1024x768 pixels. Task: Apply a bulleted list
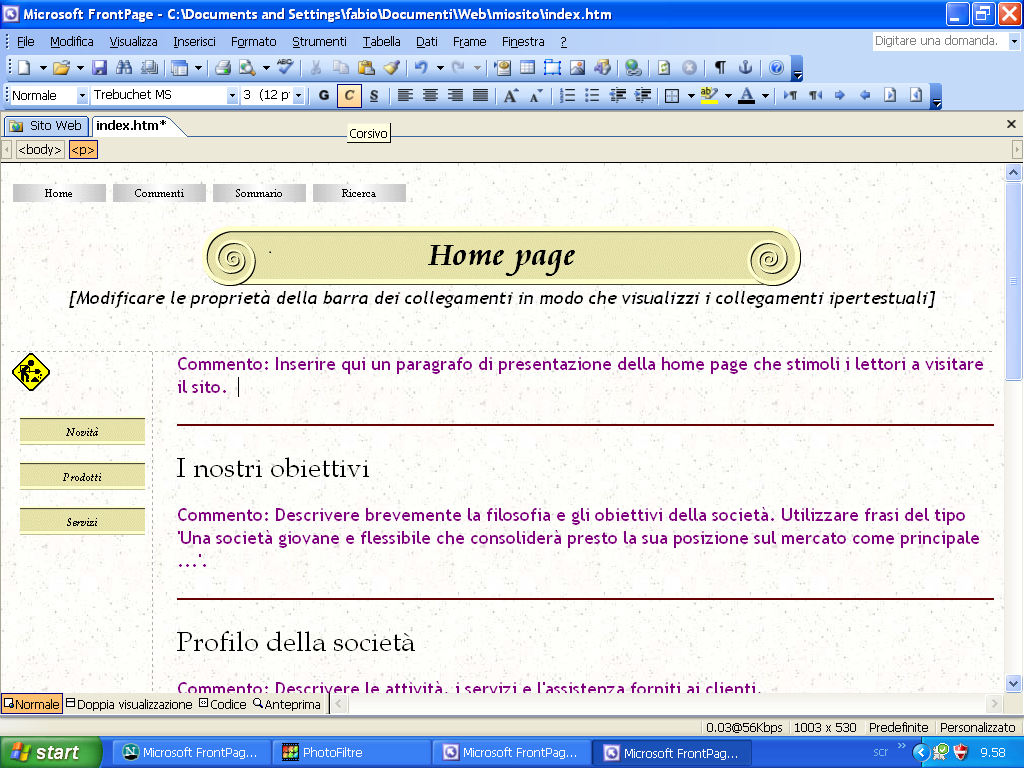click(x=592, y=95)
